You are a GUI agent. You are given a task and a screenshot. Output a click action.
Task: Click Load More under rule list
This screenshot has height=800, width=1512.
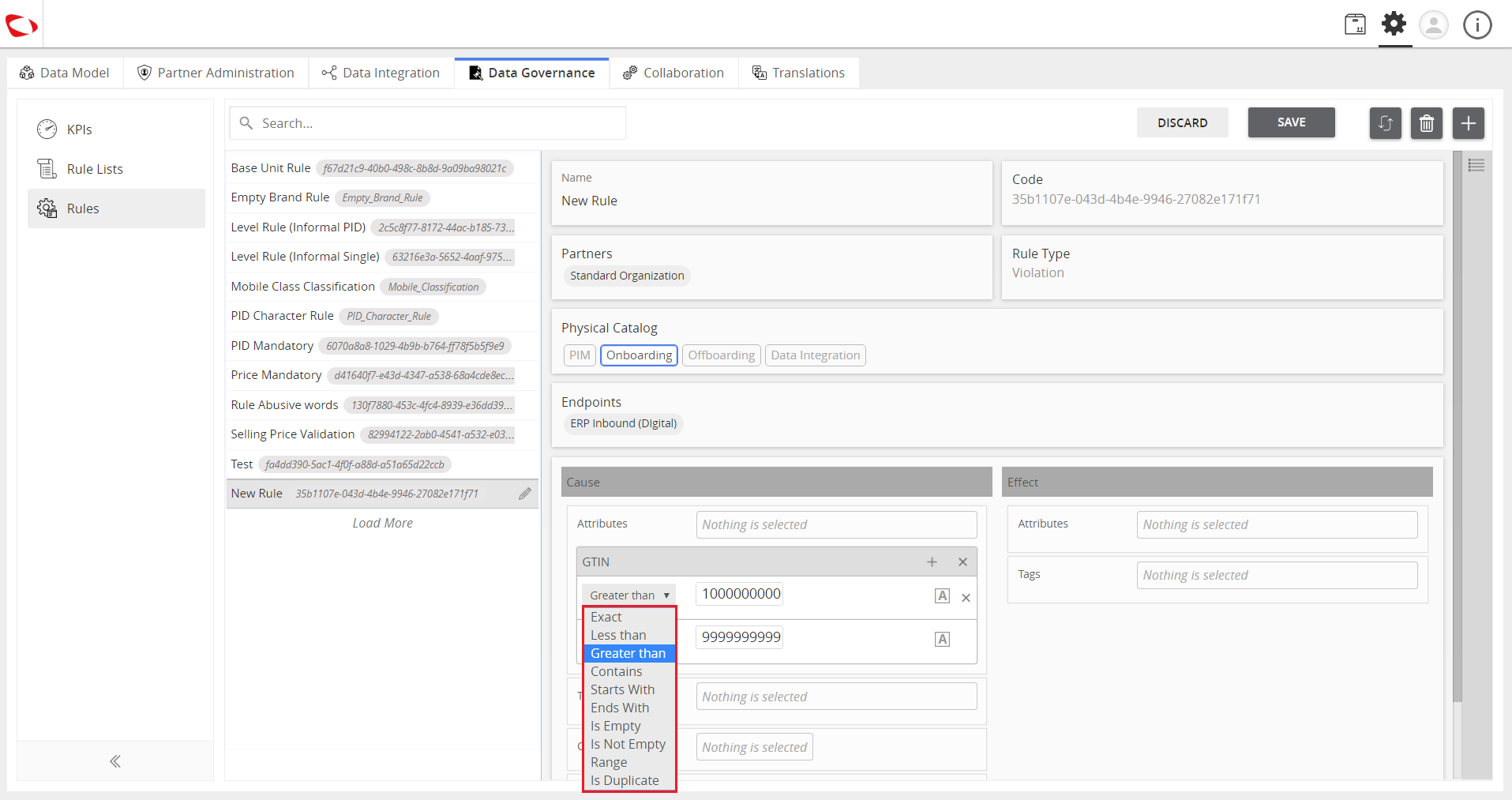[382, 523]
